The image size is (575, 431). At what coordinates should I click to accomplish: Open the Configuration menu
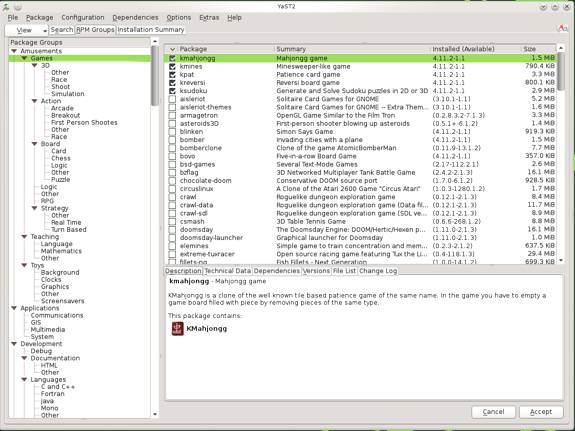pyautogui.click(x=83, y=18)
